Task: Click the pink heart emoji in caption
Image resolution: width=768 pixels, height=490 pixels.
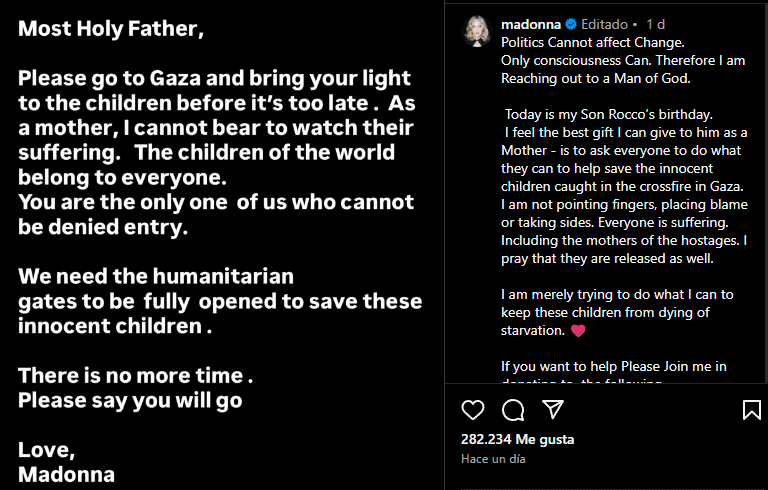Action: click(x=577, y=330)
